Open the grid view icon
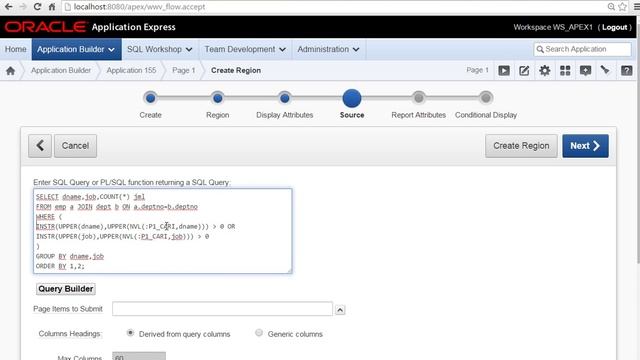Screen dimensions: 640x360 [565, 71]
